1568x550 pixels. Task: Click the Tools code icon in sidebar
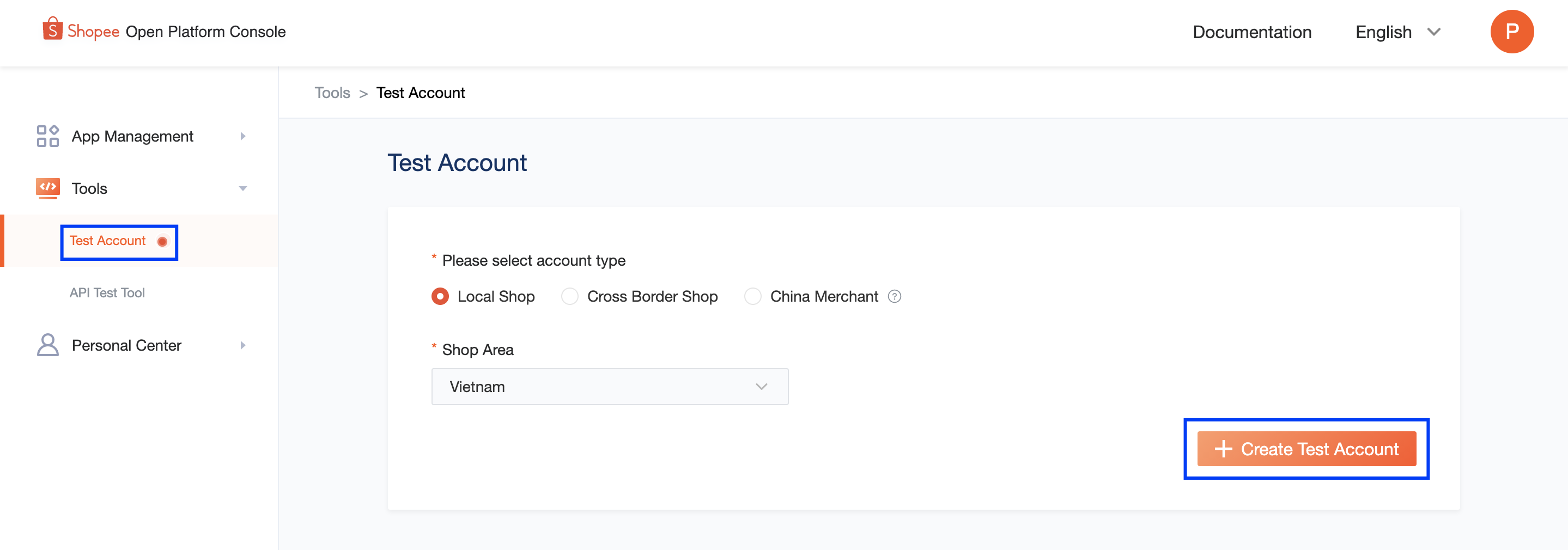[48, 188]
